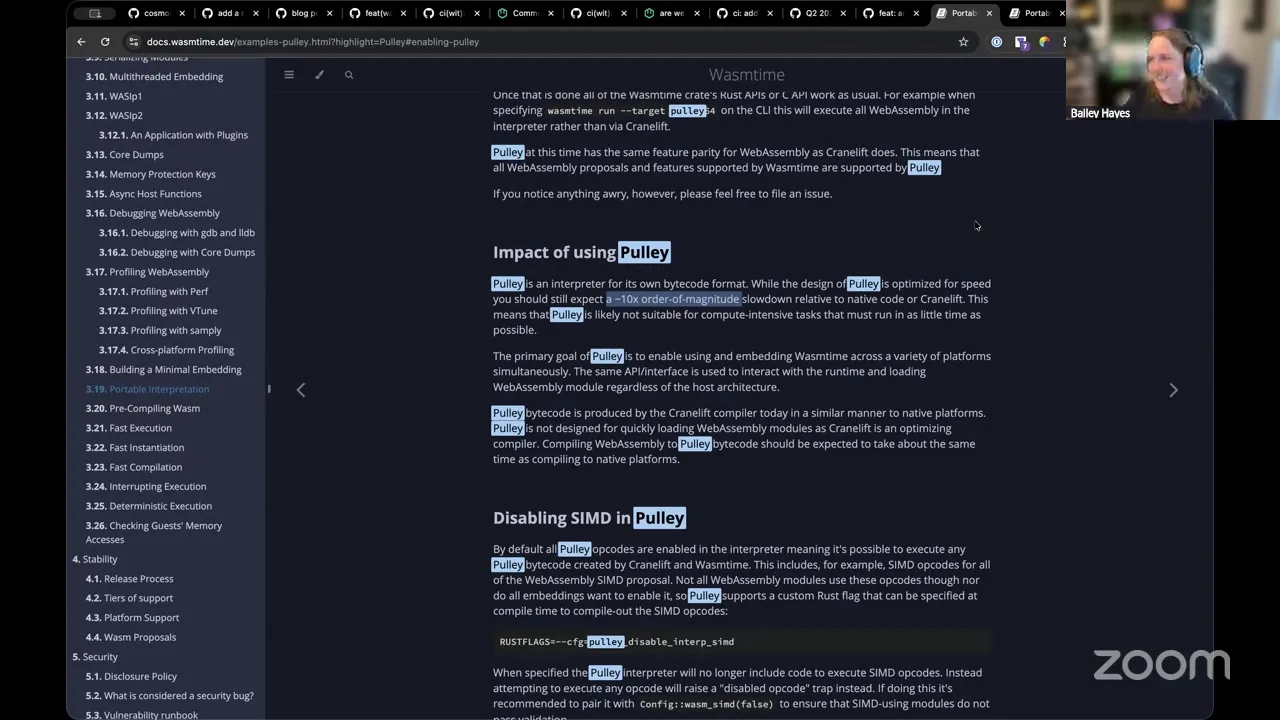The height and width of the screenshot is (720, 1280).
Task: Open the 1Password extension icon
Action: [996, 42]
